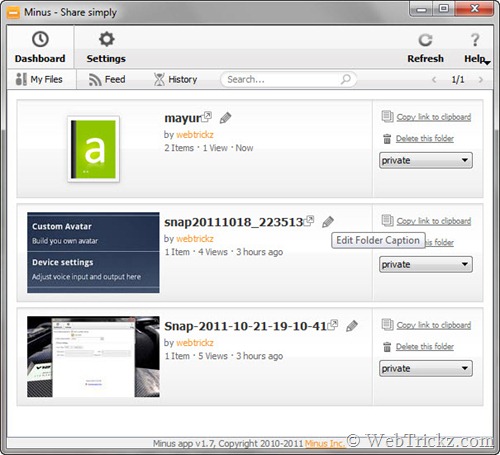Minimize the Minus window
Screen dimensions: 500x455
click(421, 9)
